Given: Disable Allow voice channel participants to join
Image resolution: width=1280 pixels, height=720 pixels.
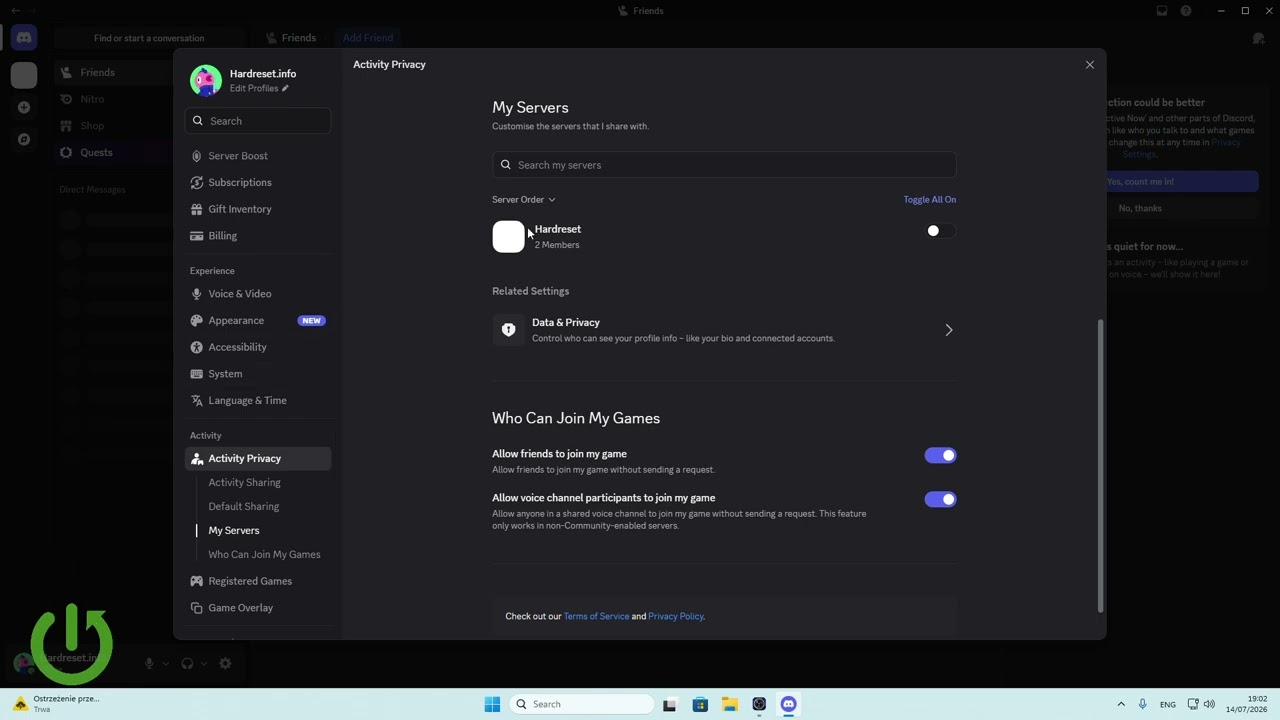Looking at the screenshot, I should click(x=940, y=499).
